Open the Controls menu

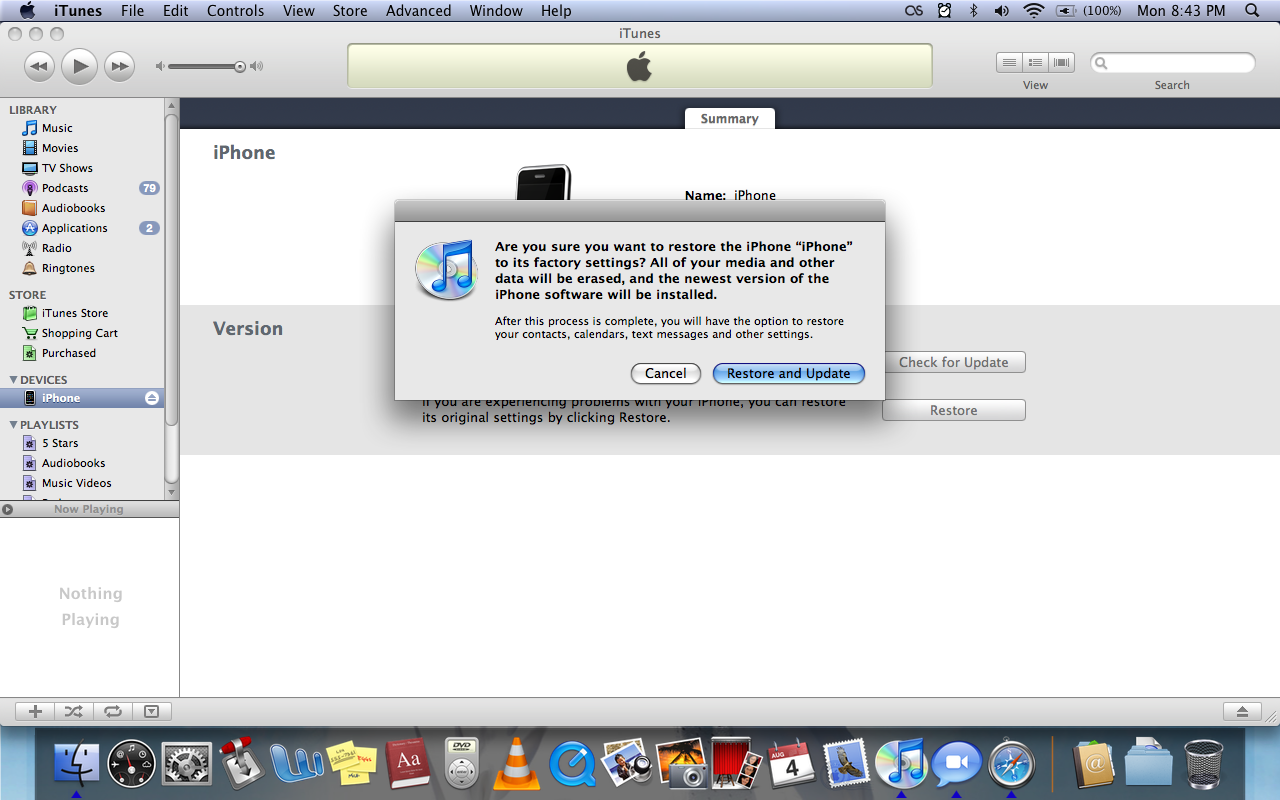[236, 11]
